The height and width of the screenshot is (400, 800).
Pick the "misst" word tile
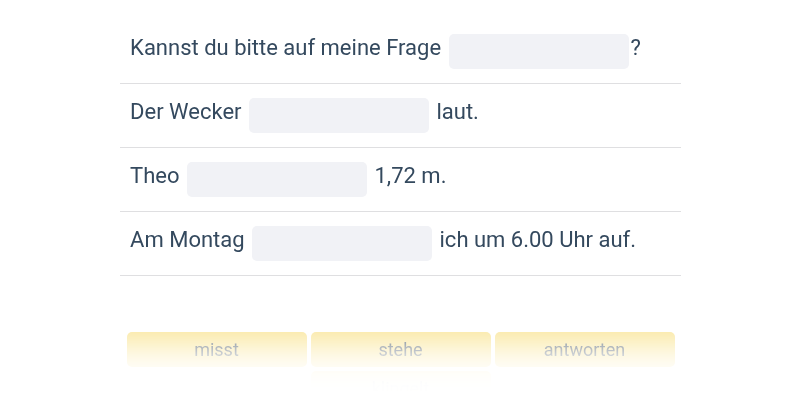point(216,350)
